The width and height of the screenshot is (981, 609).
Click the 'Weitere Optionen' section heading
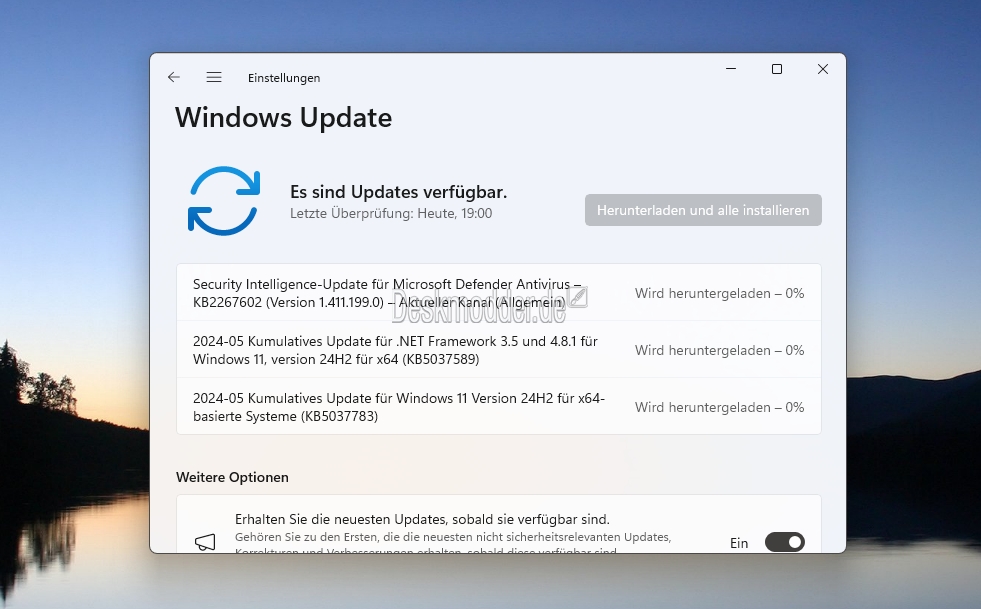pos(232,477)
